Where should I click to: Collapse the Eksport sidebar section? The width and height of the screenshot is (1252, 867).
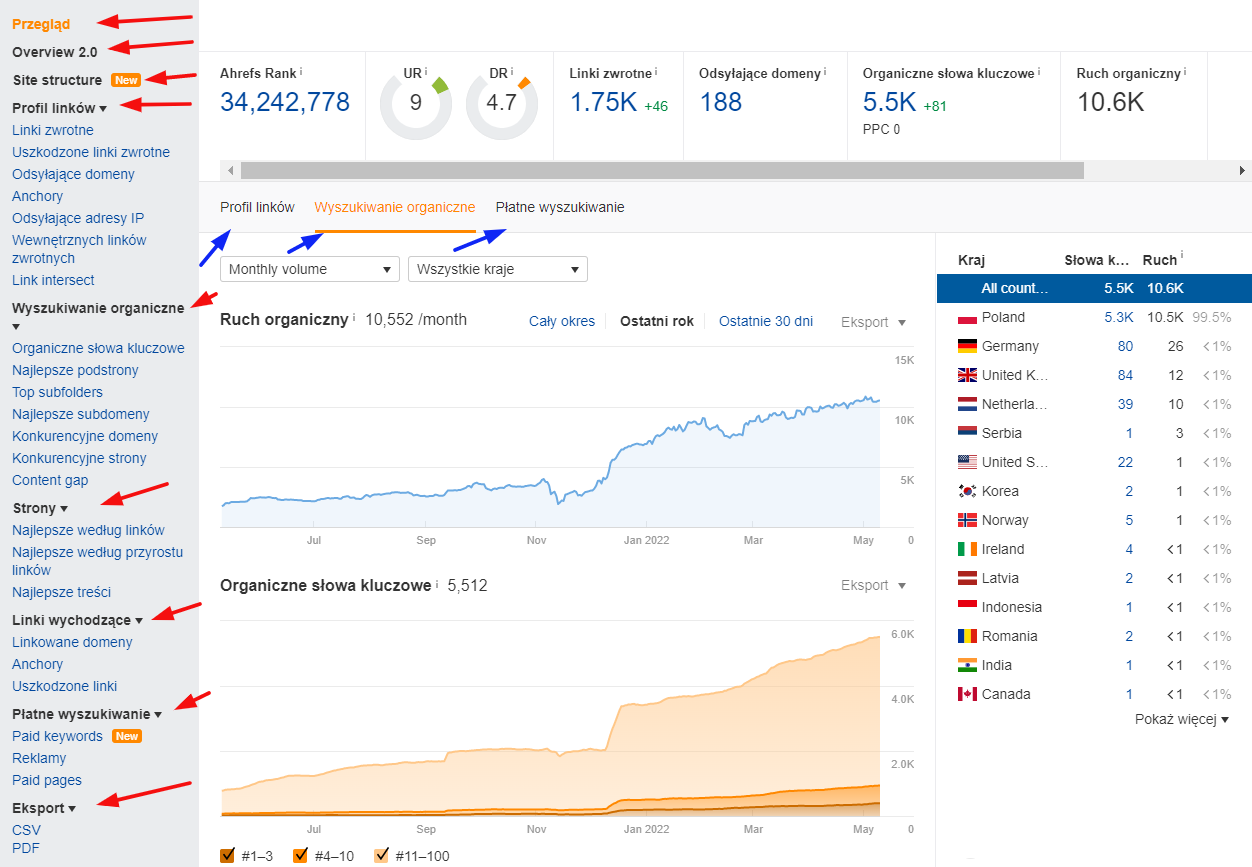pyautogui.click(x=44, y=808)
